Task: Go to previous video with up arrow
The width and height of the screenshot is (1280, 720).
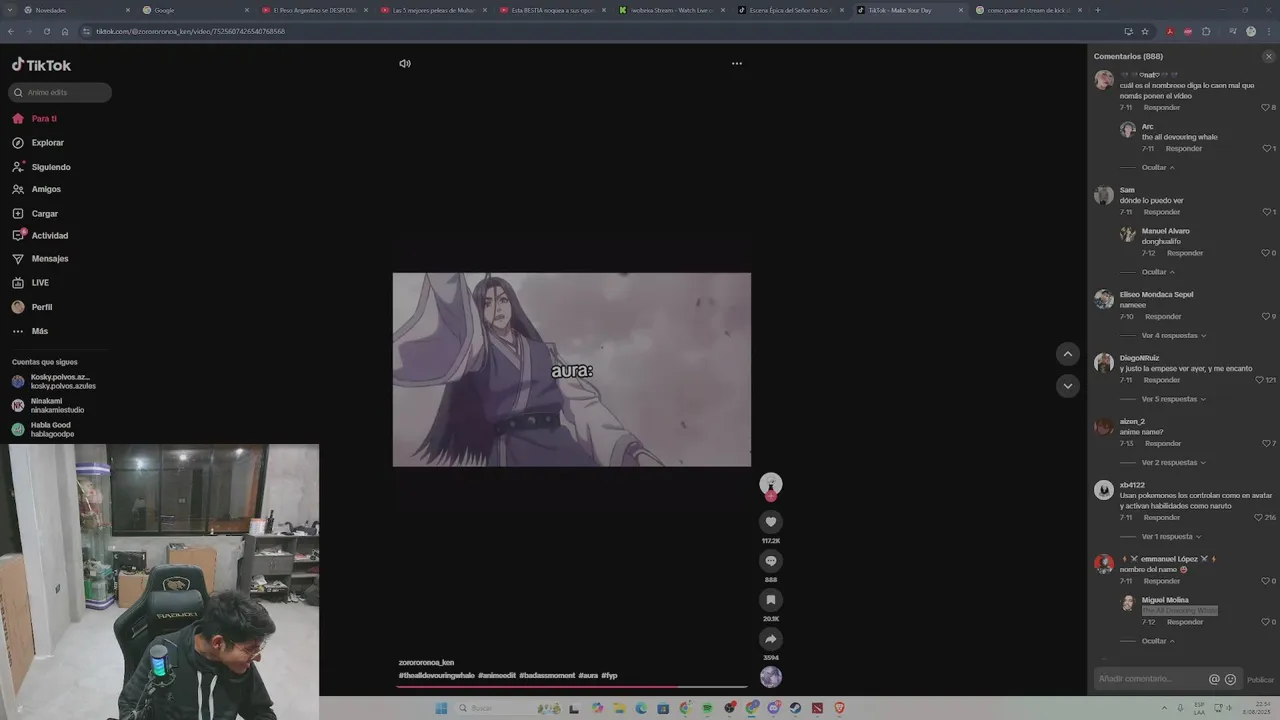Action: (x=1067, y=354)
